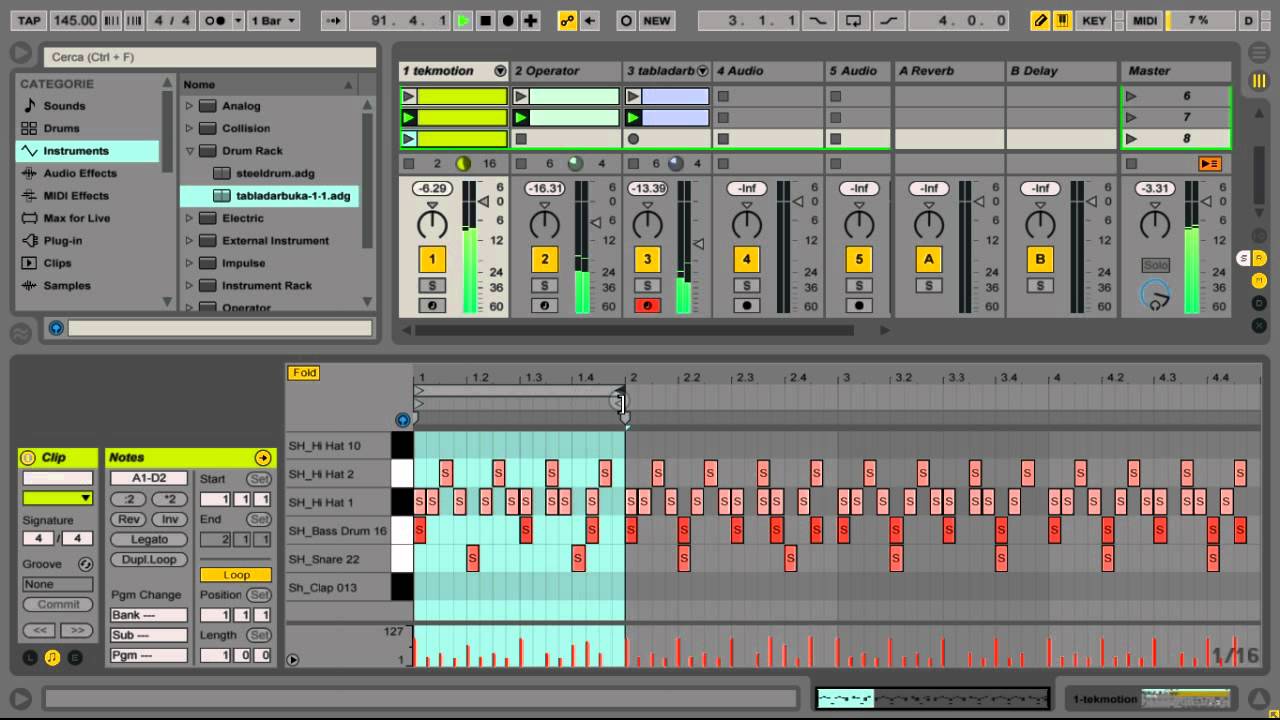Expand the Impulse folder
This screenshot has width=1280, height=720.
point(189,263)
